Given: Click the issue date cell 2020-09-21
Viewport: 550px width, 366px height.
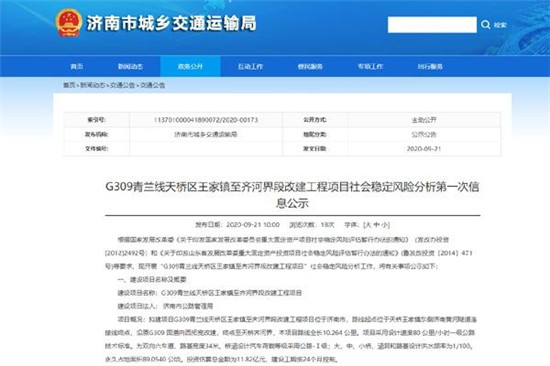Looking at the screenshot, I should 424,149.
